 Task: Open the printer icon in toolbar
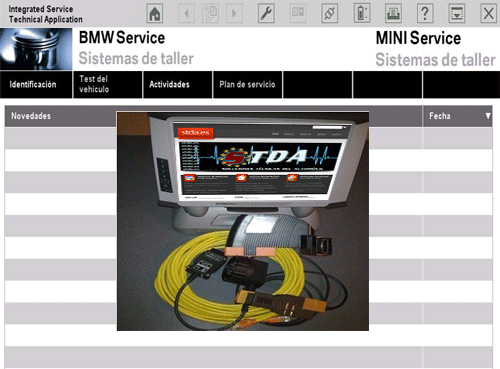coord(393,13)
